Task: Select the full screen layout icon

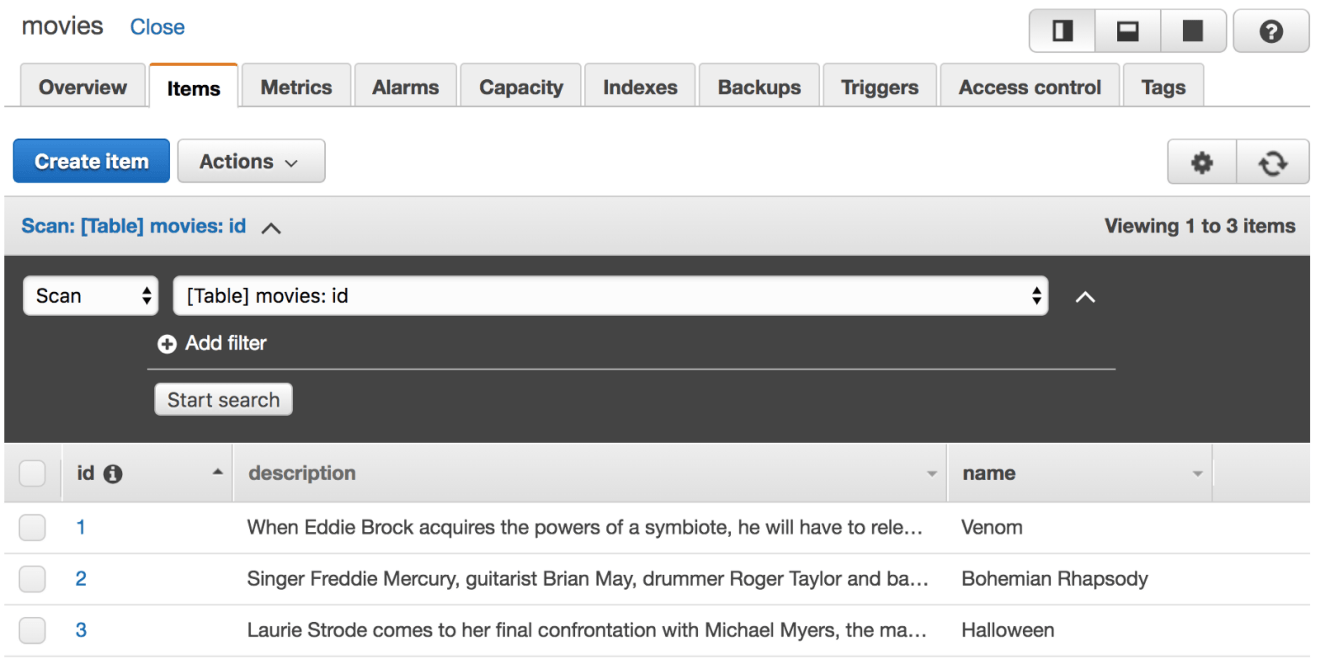Action: click(1193, 32)
